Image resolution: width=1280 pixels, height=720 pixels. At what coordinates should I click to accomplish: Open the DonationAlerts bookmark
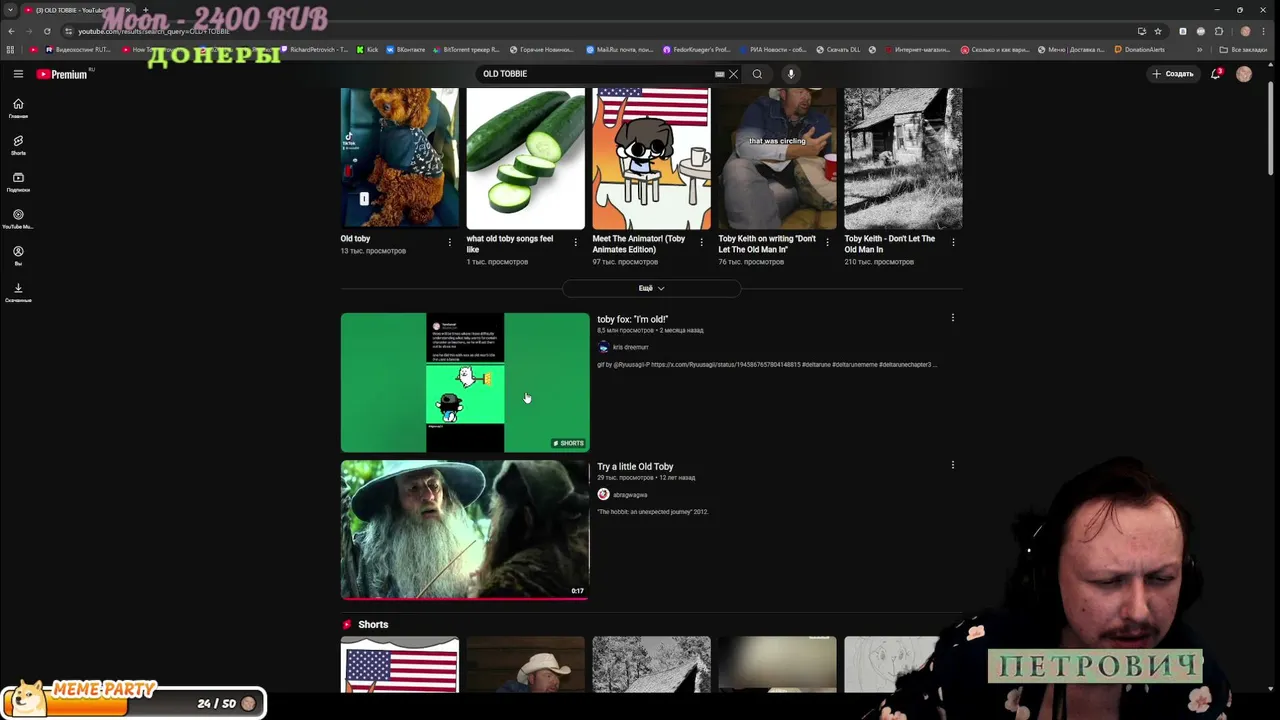tap(1139, 49)
